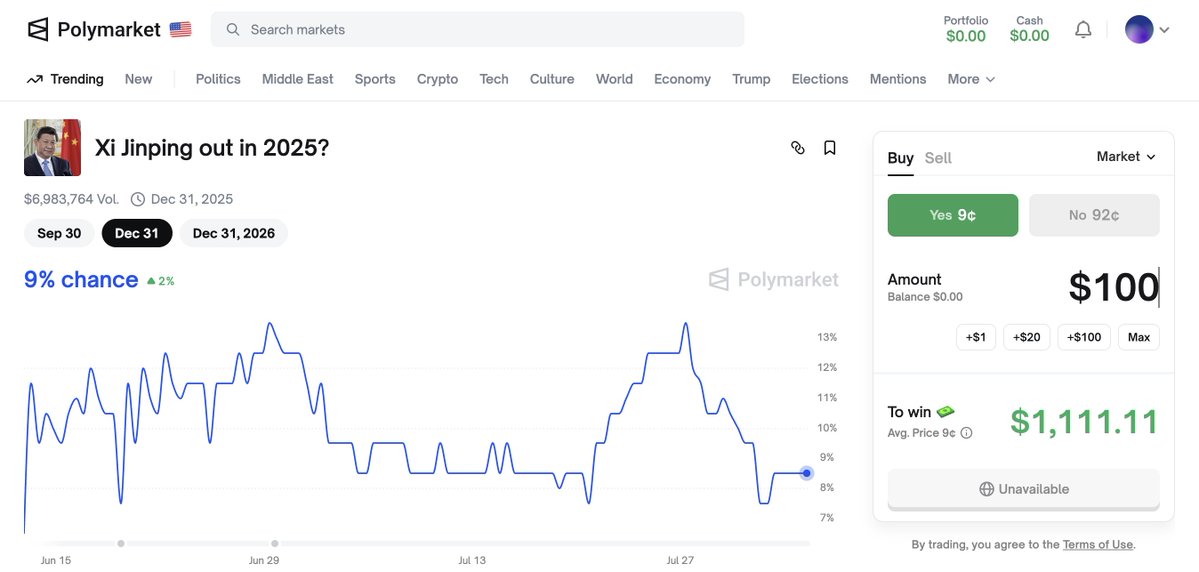Click the $6,983,764 Vol. text
1199x572 pixels.
[72, 200]
